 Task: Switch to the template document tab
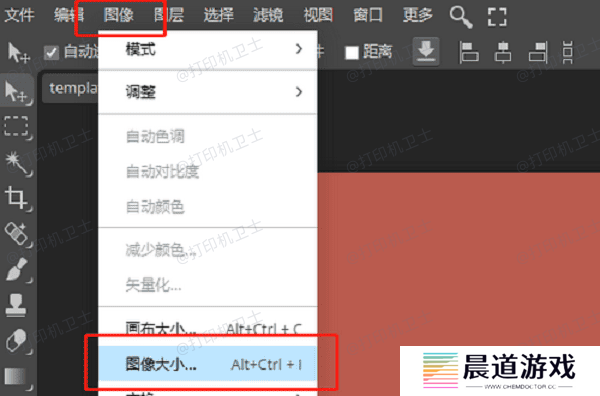tap(70, 88)
